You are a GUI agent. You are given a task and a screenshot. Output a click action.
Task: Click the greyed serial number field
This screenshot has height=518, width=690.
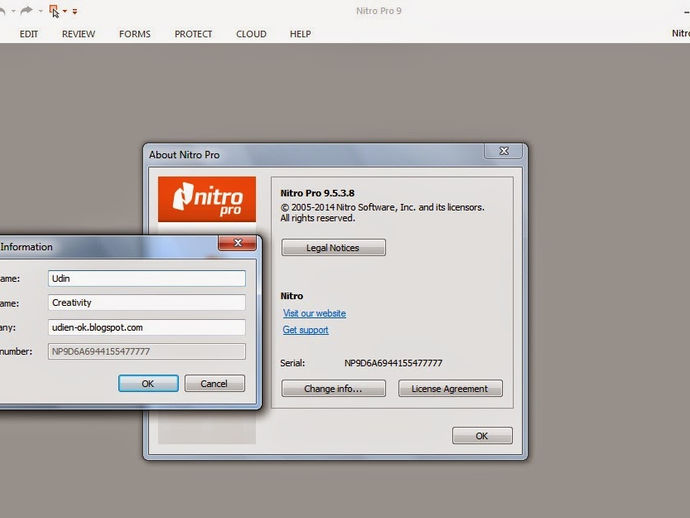coord(147,352)
